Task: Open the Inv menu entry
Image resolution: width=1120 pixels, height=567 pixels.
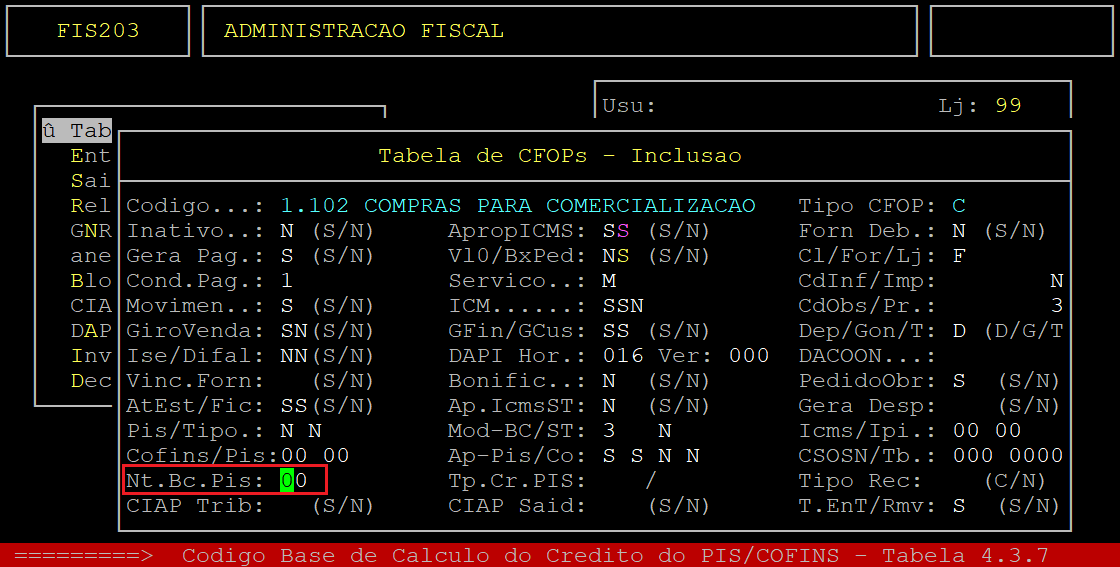Action: pos(90,356)
